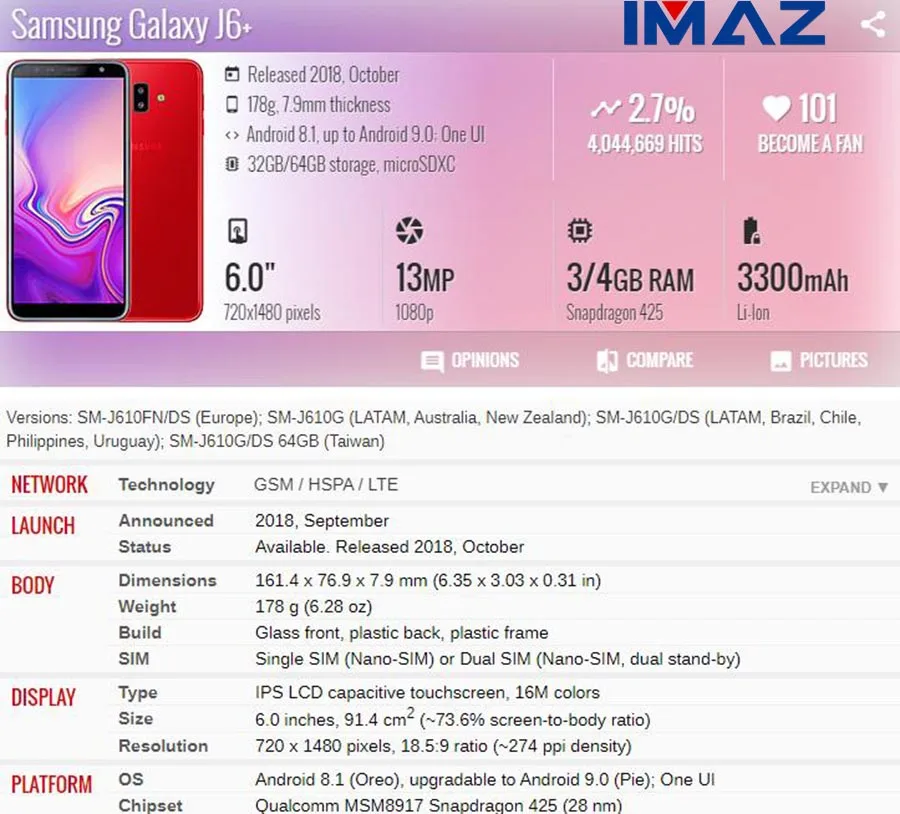The height and width of the screenshot is (814, 900).
Task: Click the 6.0" display size spec
Action: (x=250, y=277)
